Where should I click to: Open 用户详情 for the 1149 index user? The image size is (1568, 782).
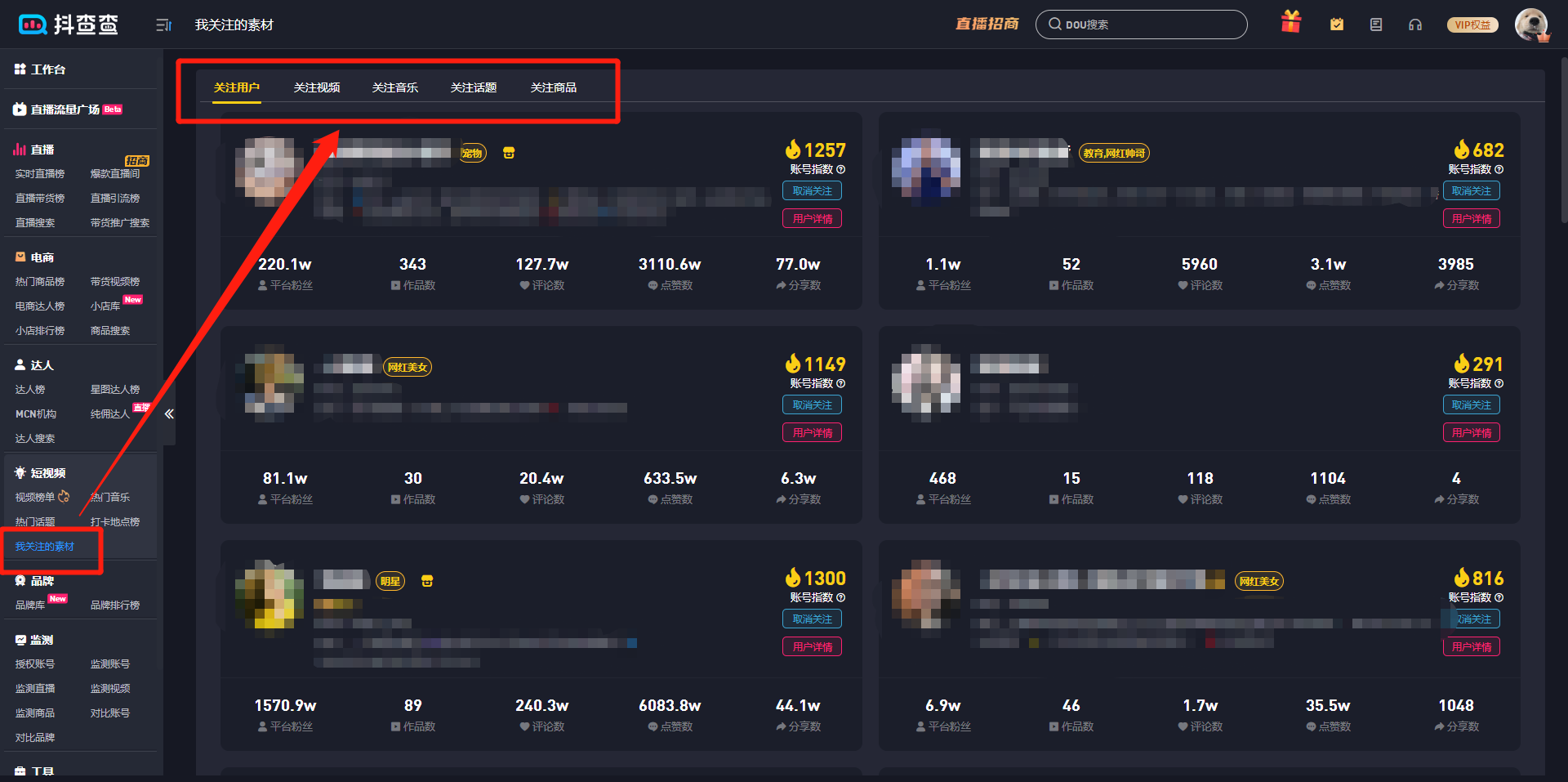click(x=812, y=433)
